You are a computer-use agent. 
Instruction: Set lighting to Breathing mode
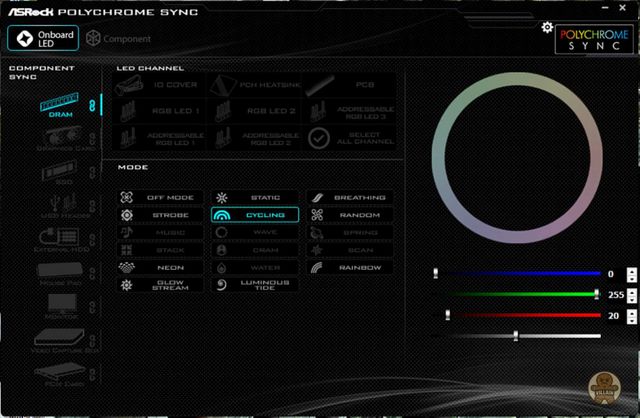(x=346, y=198)
